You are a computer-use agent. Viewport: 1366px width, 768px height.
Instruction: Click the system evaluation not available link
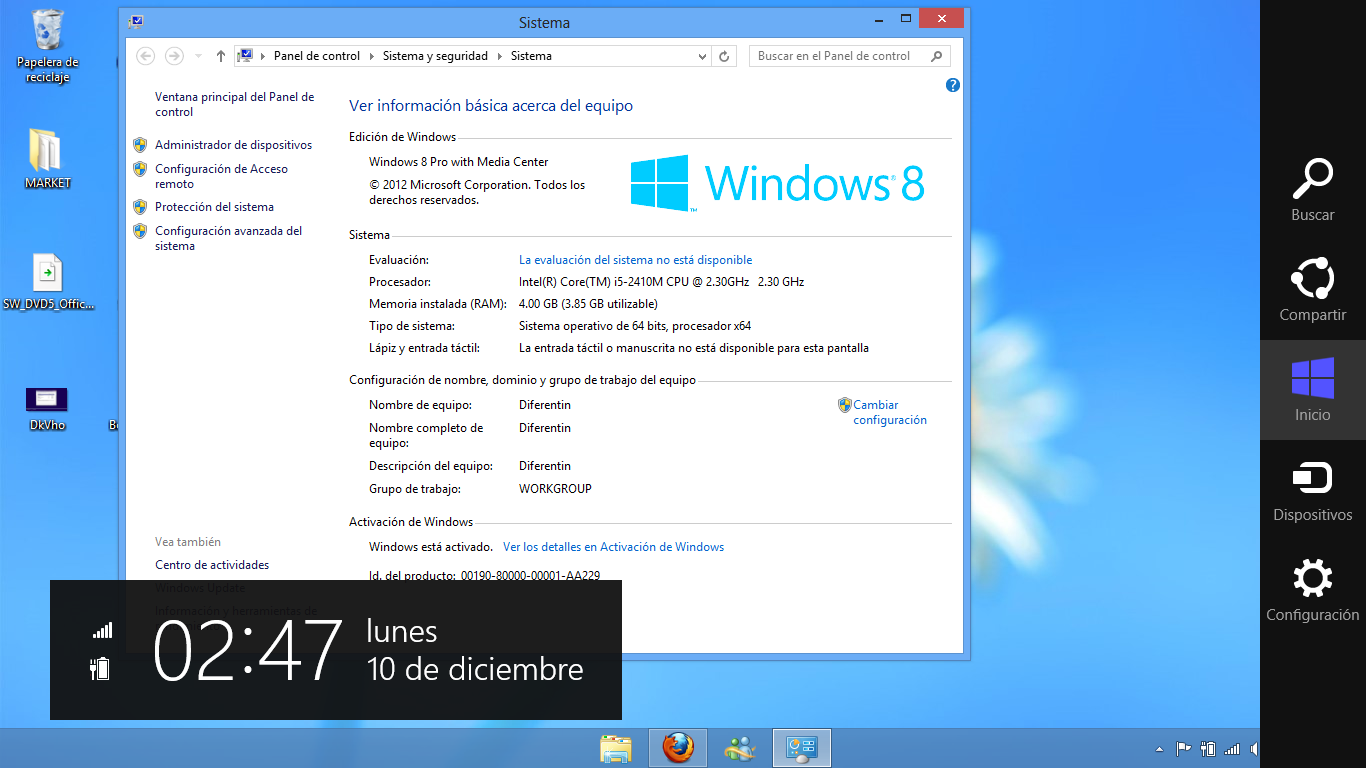[635, 260]
